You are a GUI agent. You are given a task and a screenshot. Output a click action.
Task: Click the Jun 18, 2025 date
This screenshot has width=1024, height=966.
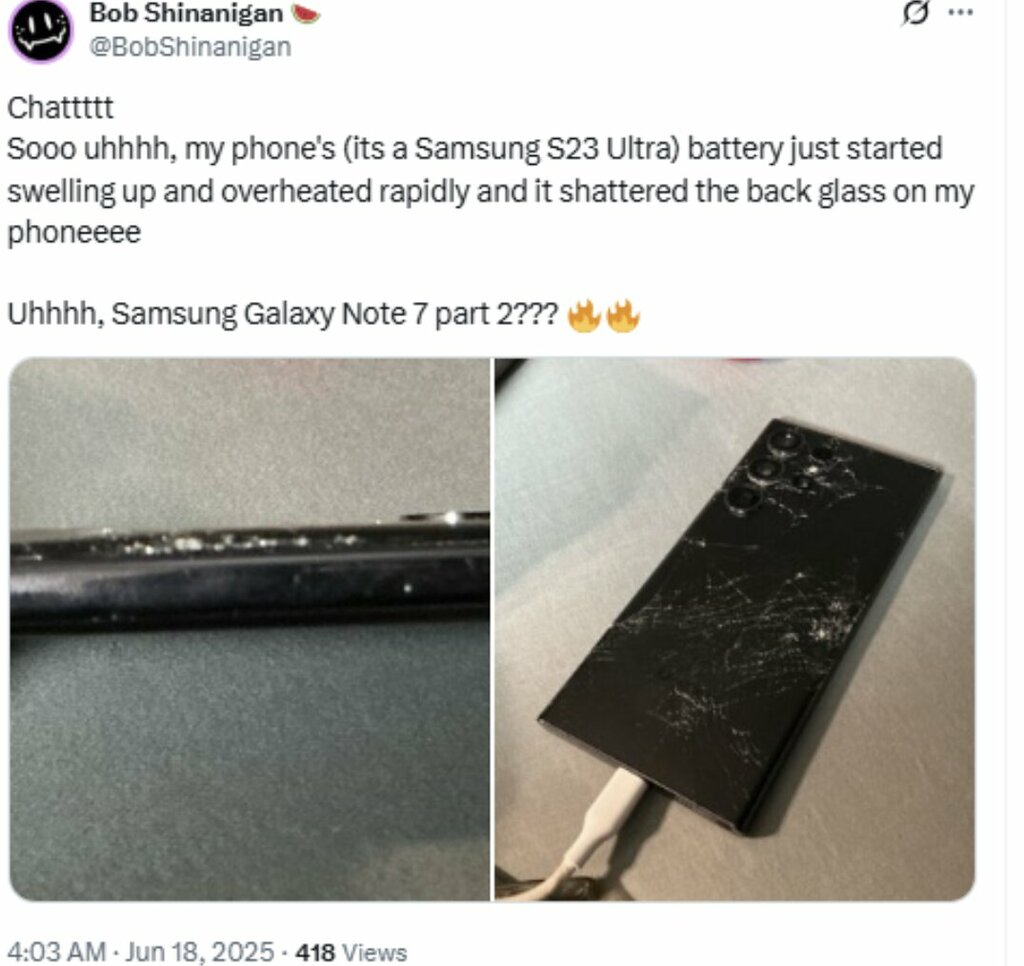200,952
